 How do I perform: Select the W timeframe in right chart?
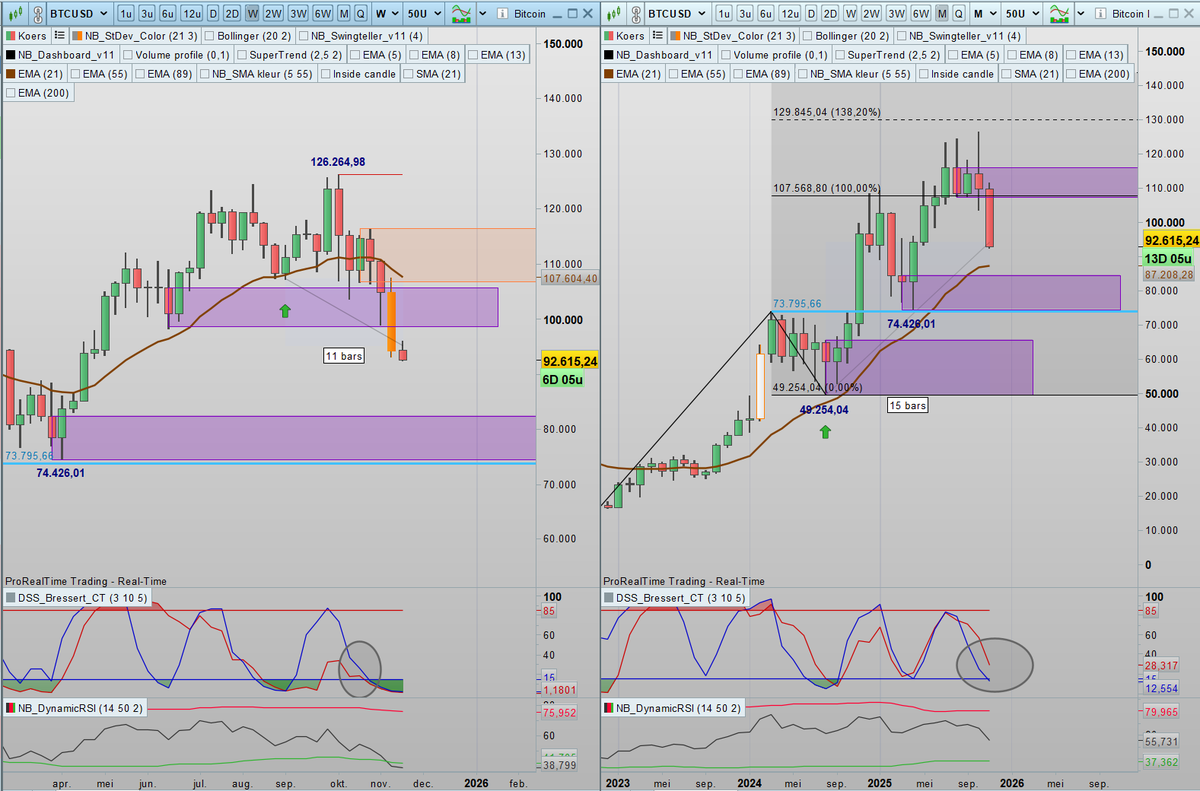pyautogui.click(x=850, y=14)
